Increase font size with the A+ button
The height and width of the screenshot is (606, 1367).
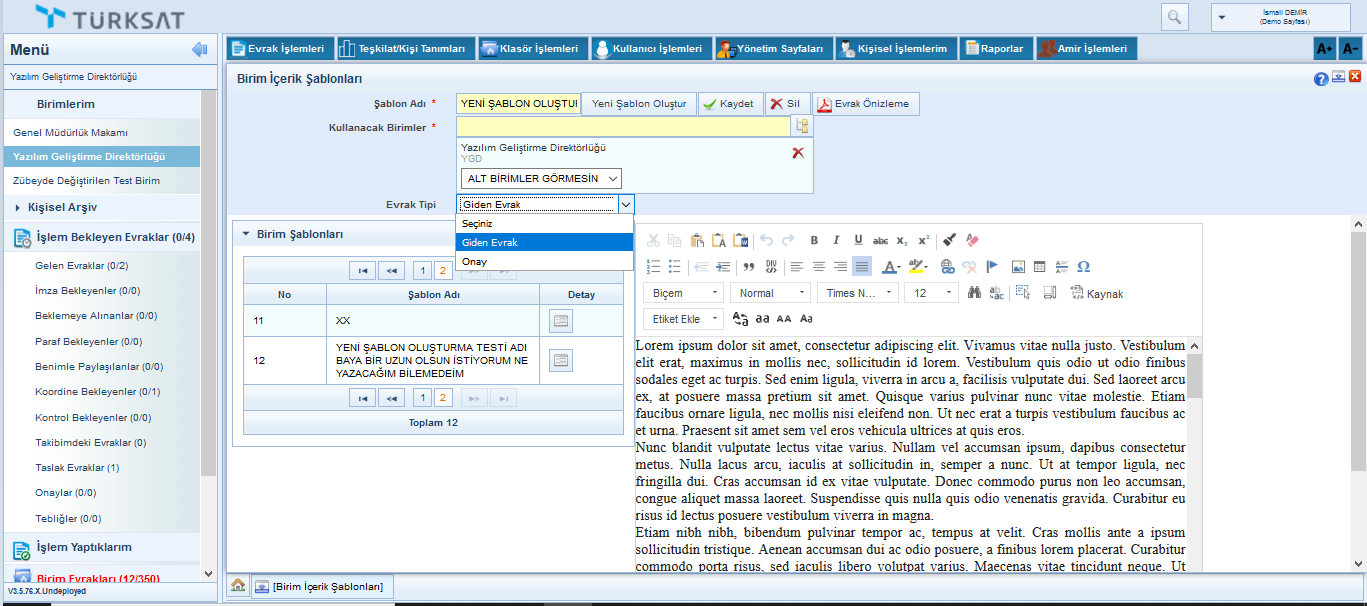pos(1324,48)
